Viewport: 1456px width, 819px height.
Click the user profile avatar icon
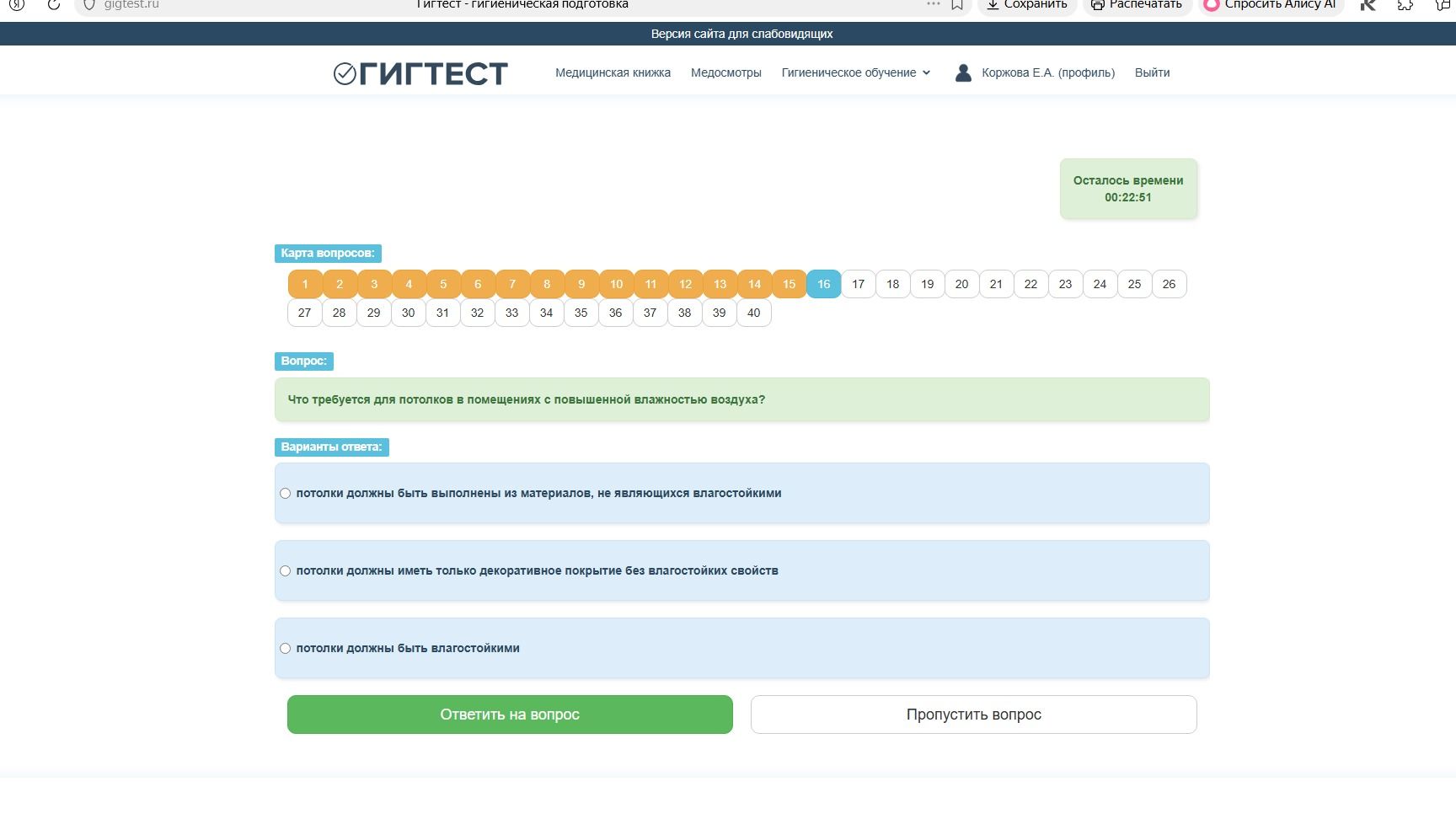tap(963, 72)
